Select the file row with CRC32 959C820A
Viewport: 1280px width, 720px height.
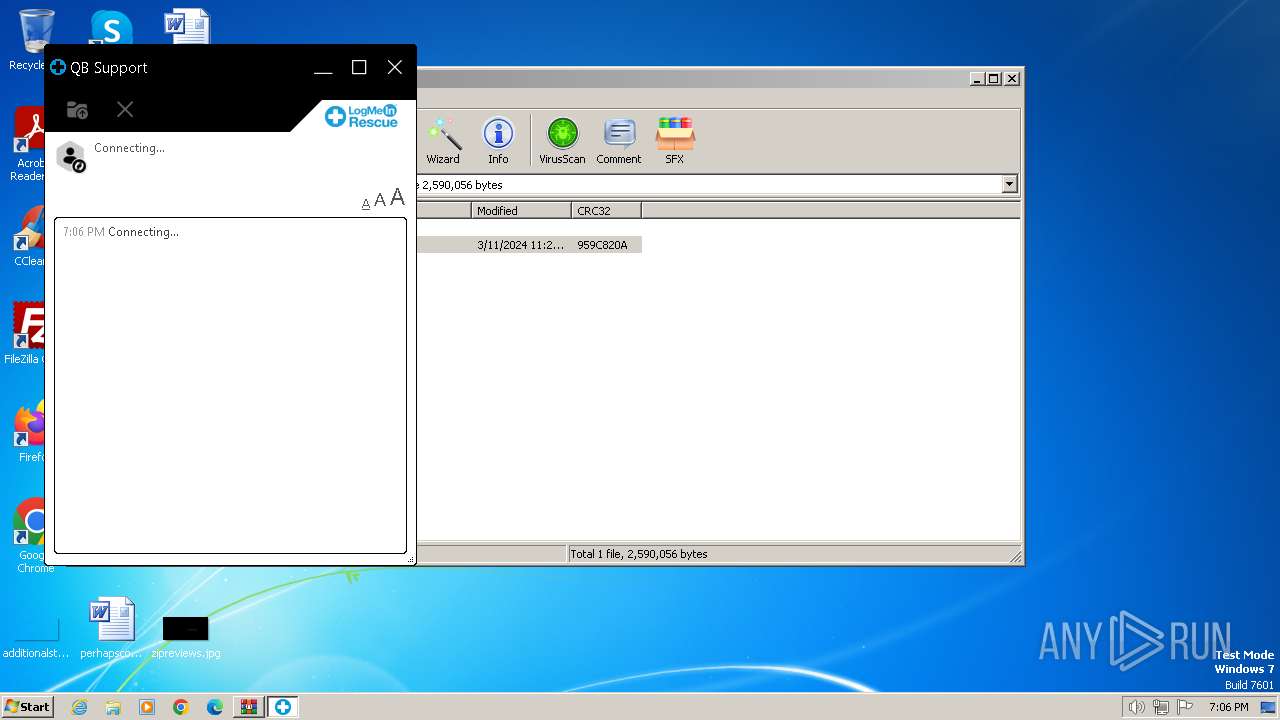530,245
